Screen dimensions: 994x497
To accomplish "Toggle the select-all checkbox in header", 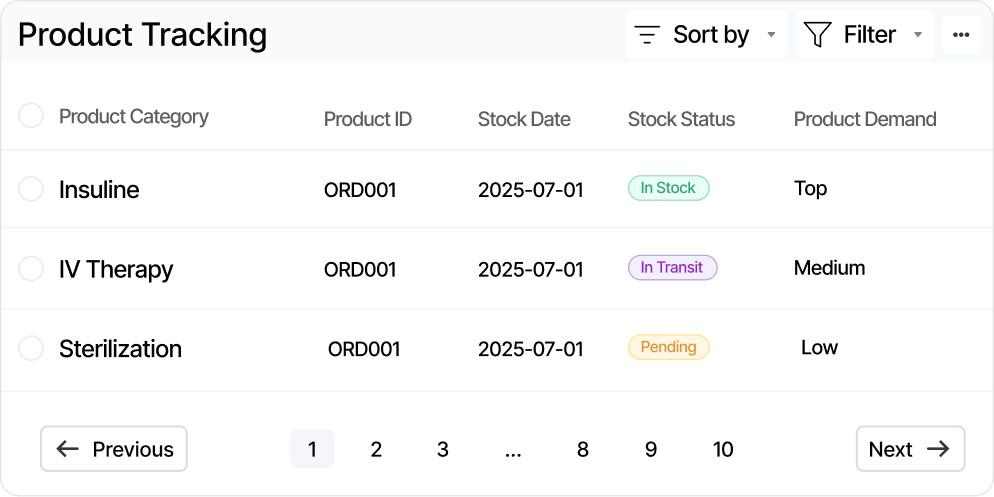I will tap(30, 115).
